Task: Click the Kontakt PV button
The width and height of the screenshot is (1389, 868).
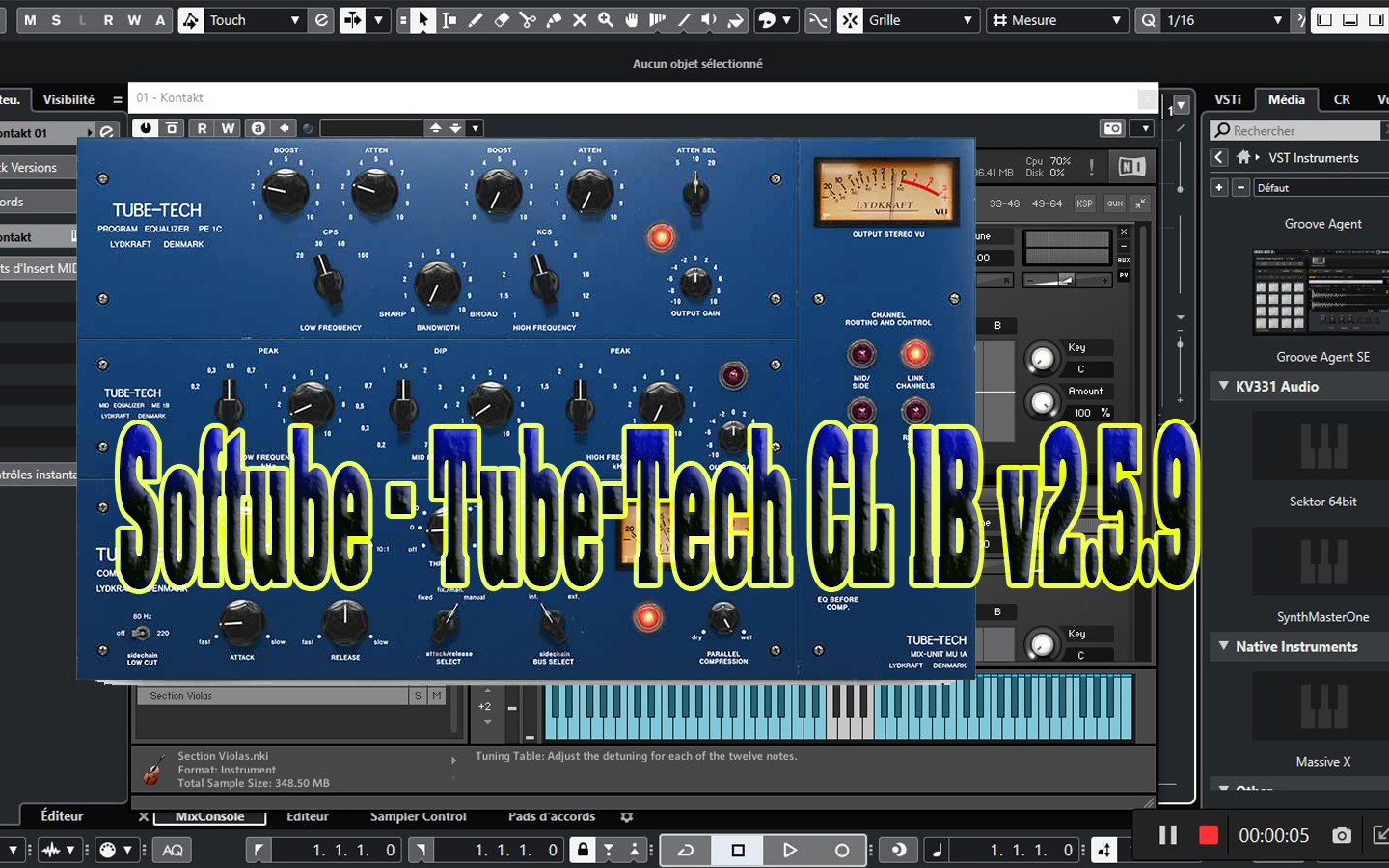Action: [1124, 276]
